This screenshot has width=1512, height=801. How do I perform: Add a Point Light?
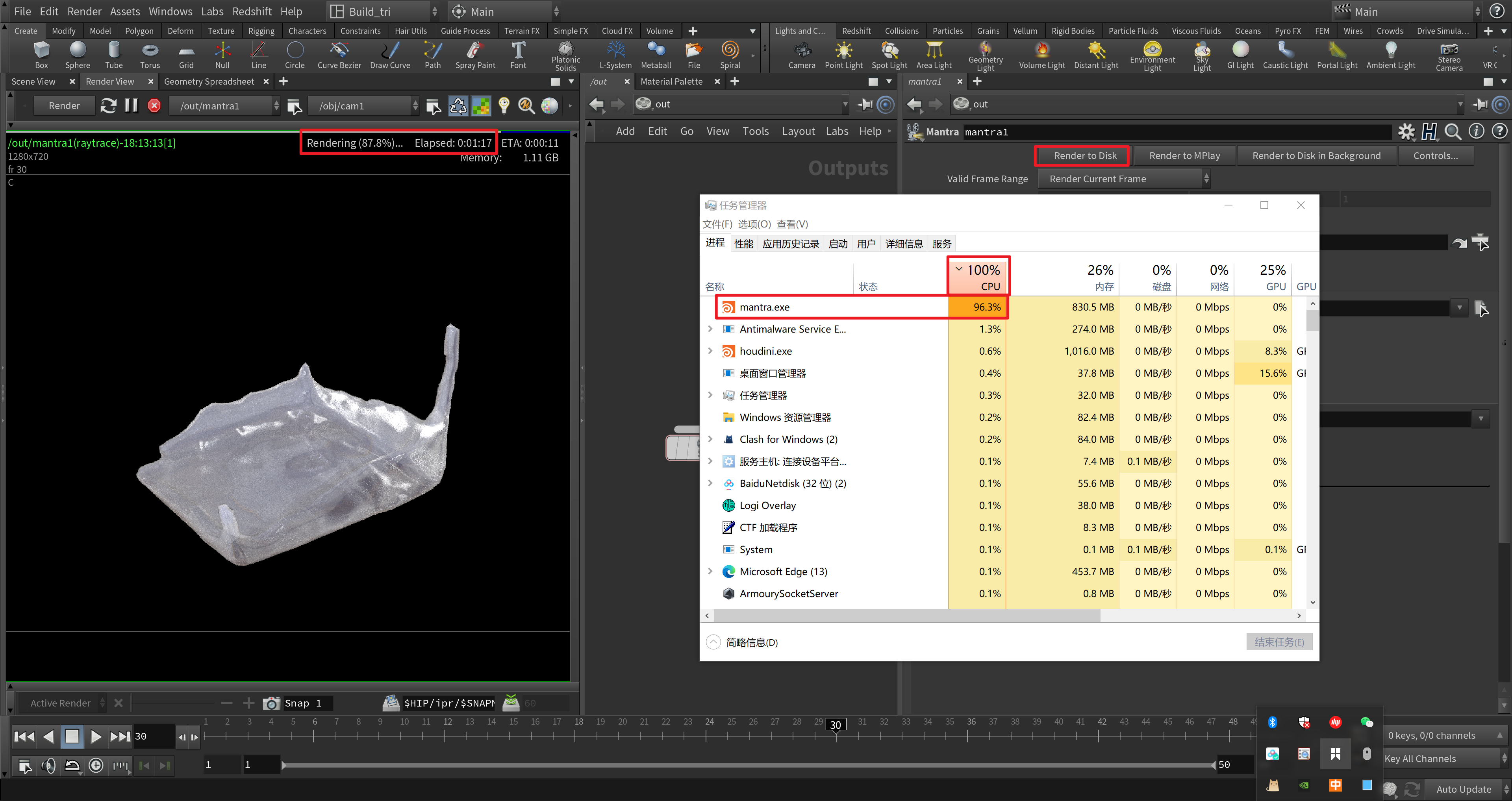point(843,55)
